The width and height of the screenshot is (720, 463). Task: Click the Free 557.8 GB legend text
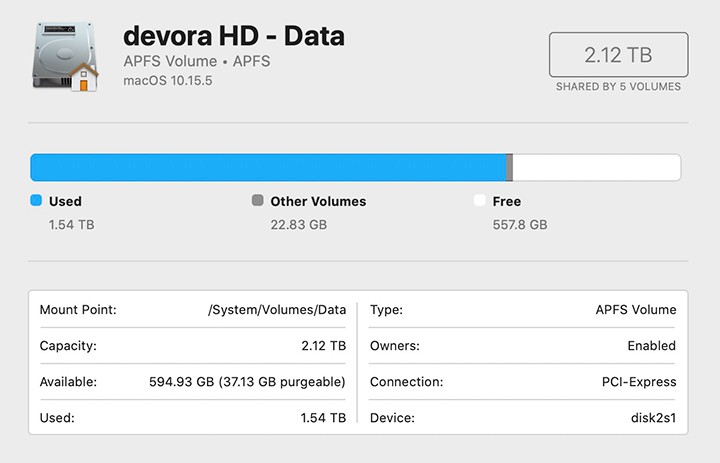(520, 225)
